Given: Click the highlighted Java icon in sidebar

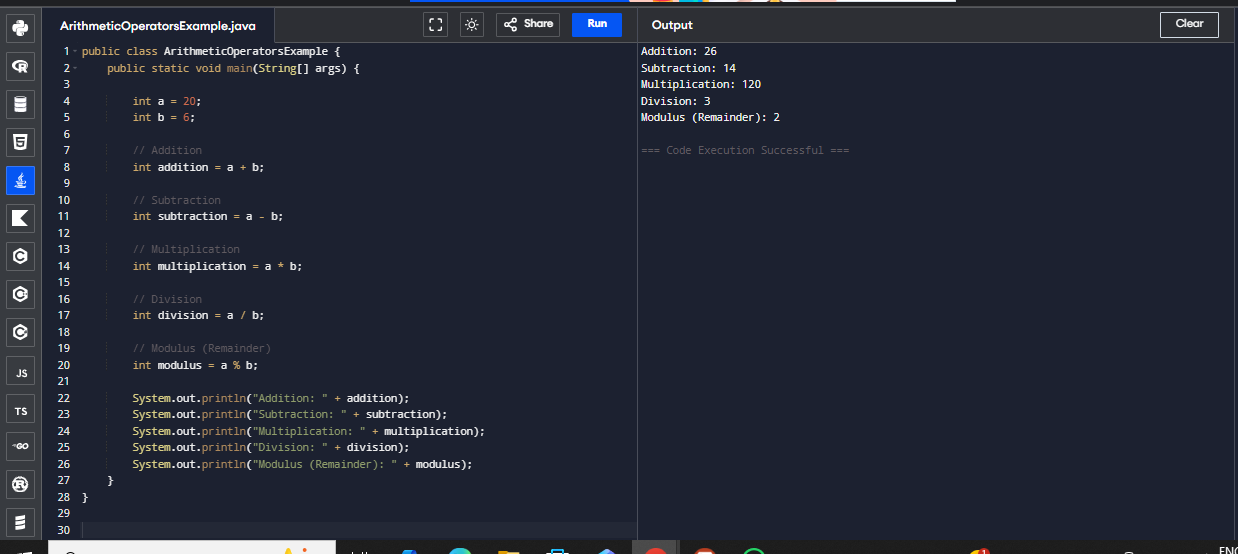Looking at the screenshot, I should (20, 180).
